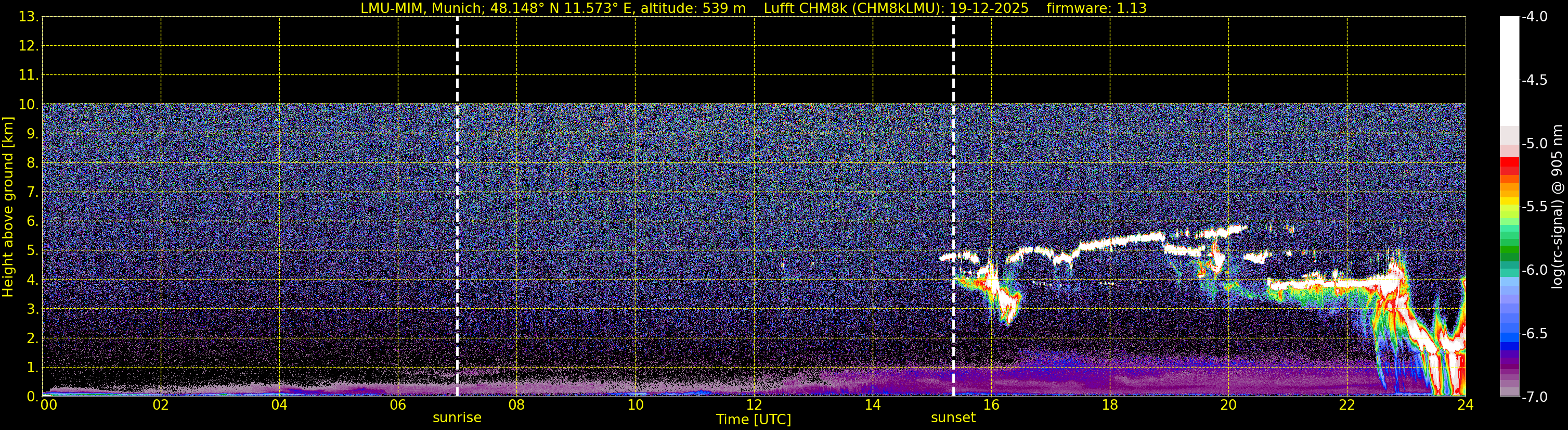The width and height of the screenshot is (1568, 430).
Task: Click colorbar tick label '-7.0'
Action: point(1535,397)
